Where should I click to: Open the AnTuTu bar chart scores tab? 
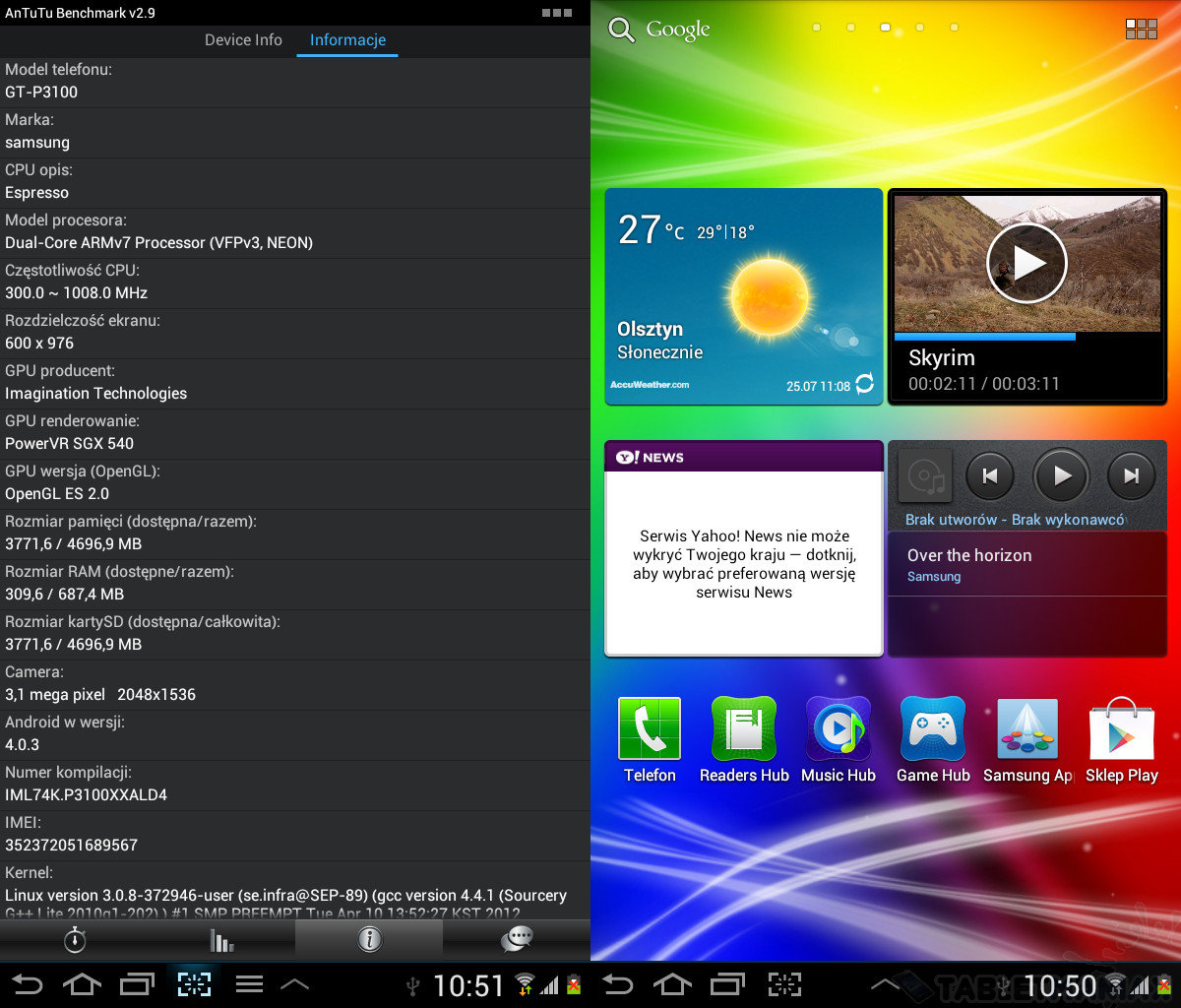221,940
